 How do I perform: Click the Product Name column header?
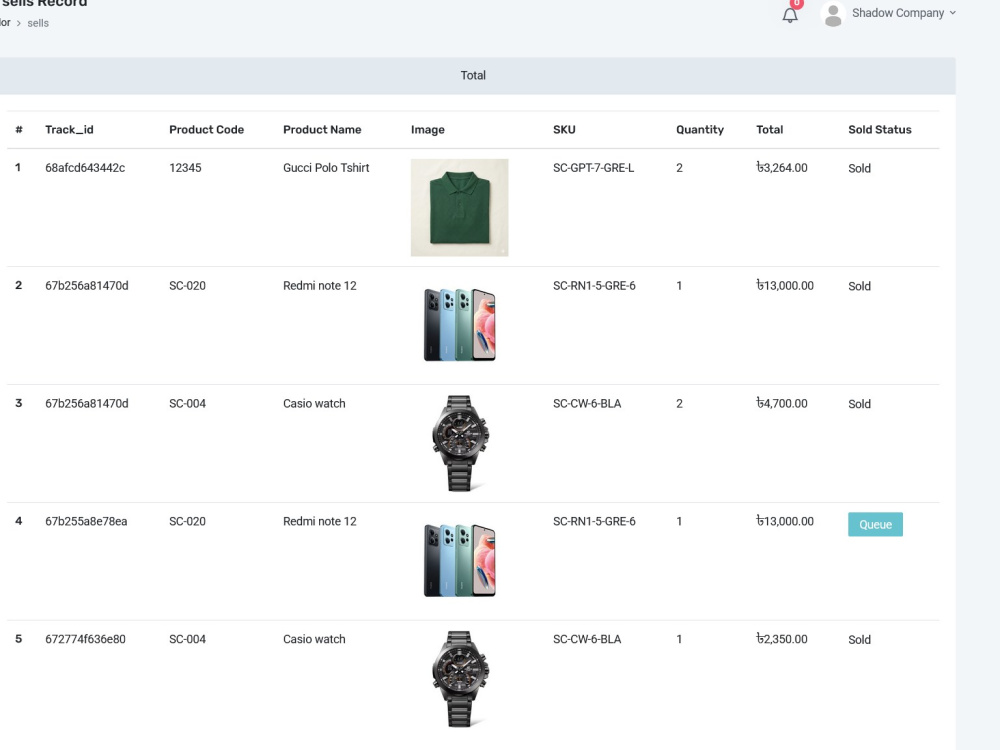pos(322,129)
